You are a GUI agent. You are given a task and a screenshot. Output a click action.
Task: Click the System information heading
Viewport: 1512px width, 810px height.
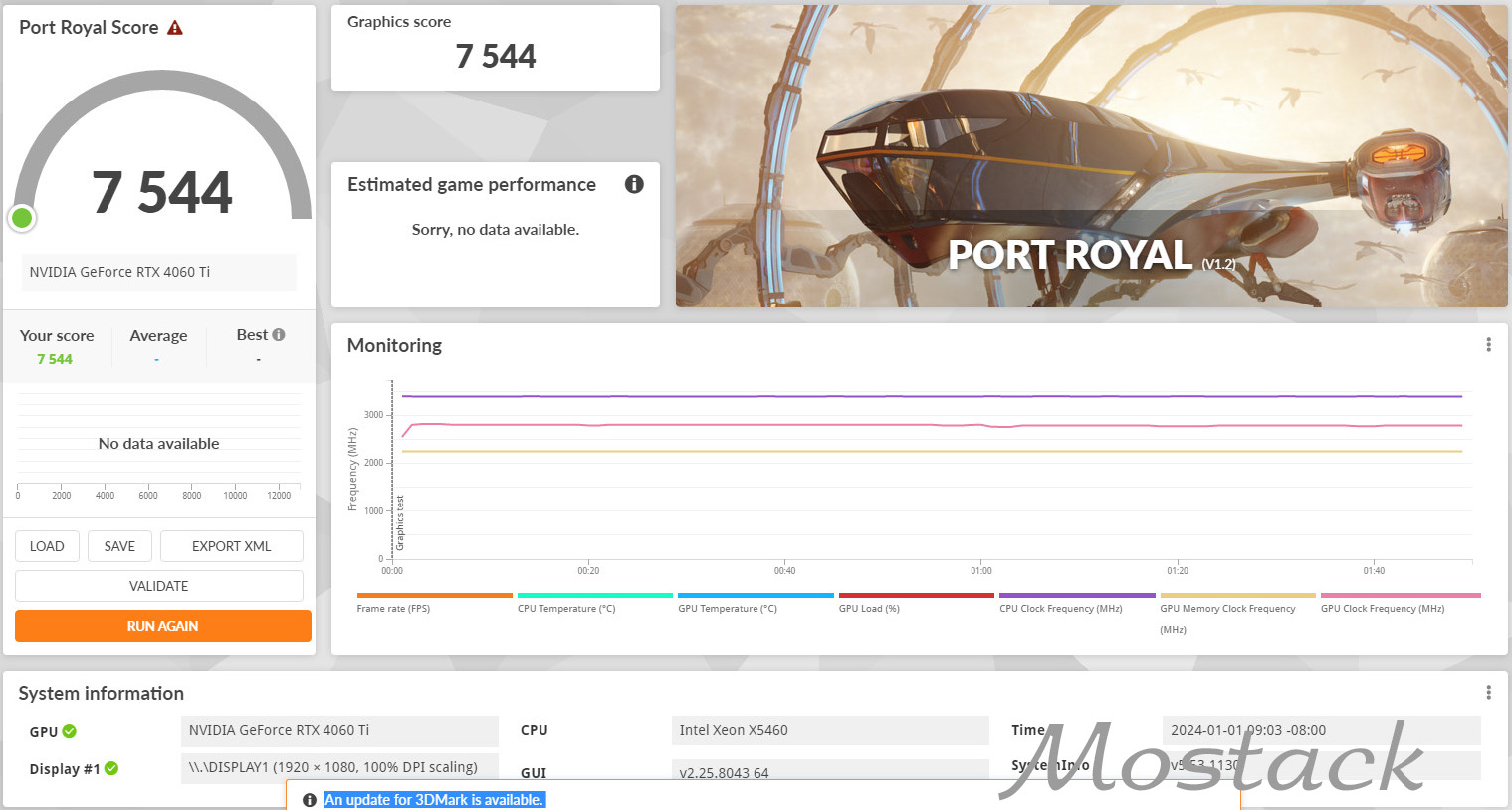click(102, 693)
